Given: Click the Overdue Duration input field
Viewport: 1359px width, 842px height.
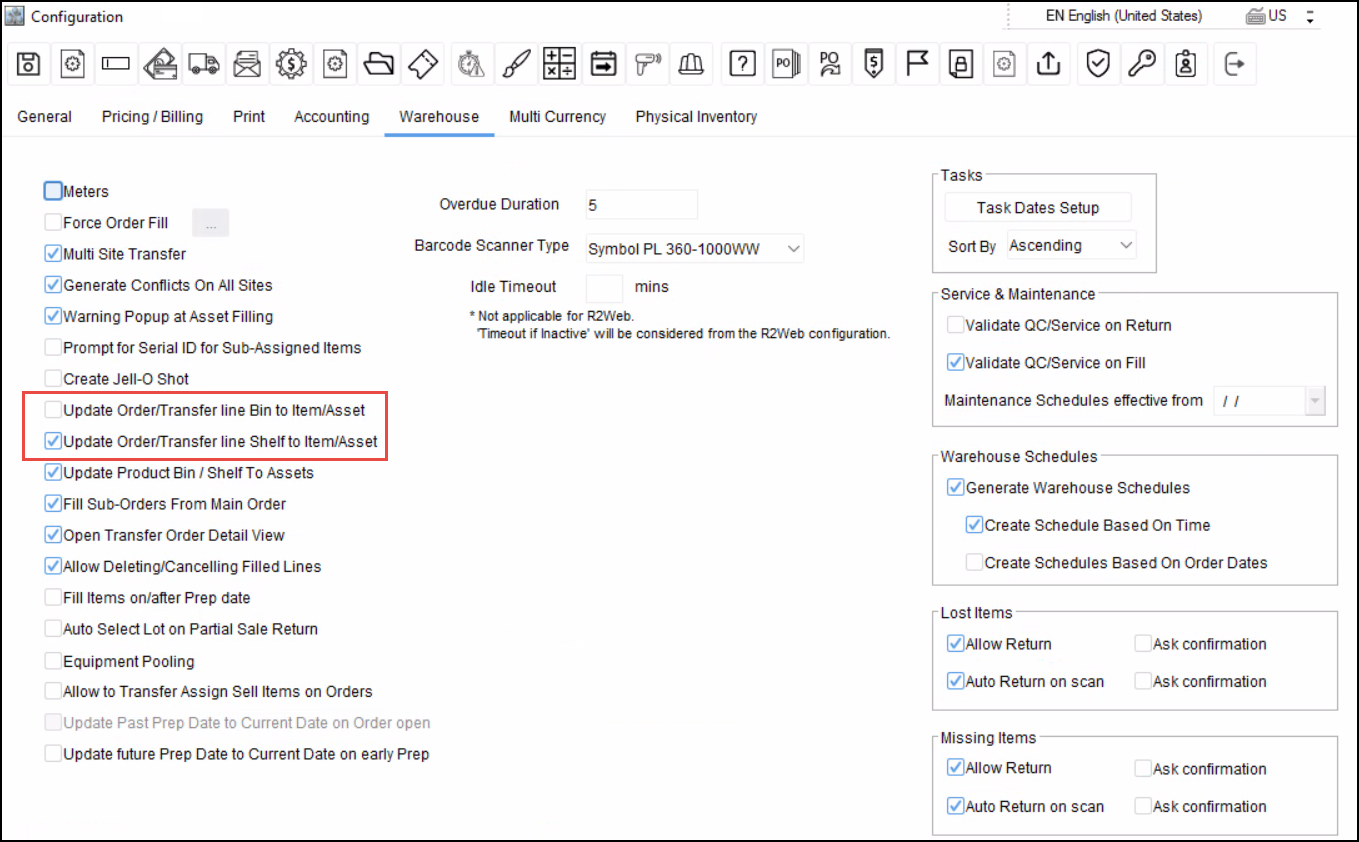Looking at the screenshot, I should [641, 205].
